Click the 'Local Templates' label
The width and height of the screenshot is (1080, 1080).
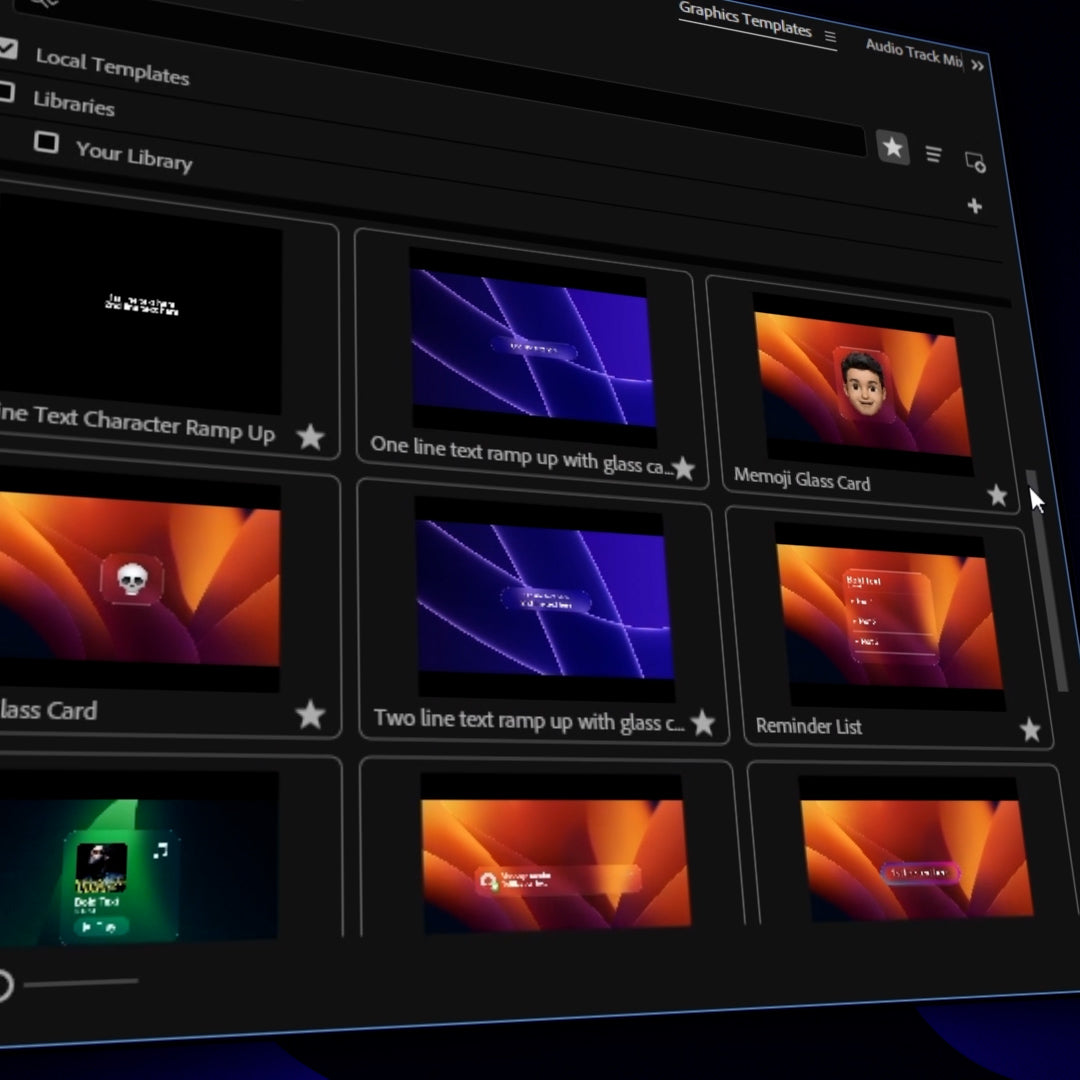pyautogui.click(x=112, y=67)
